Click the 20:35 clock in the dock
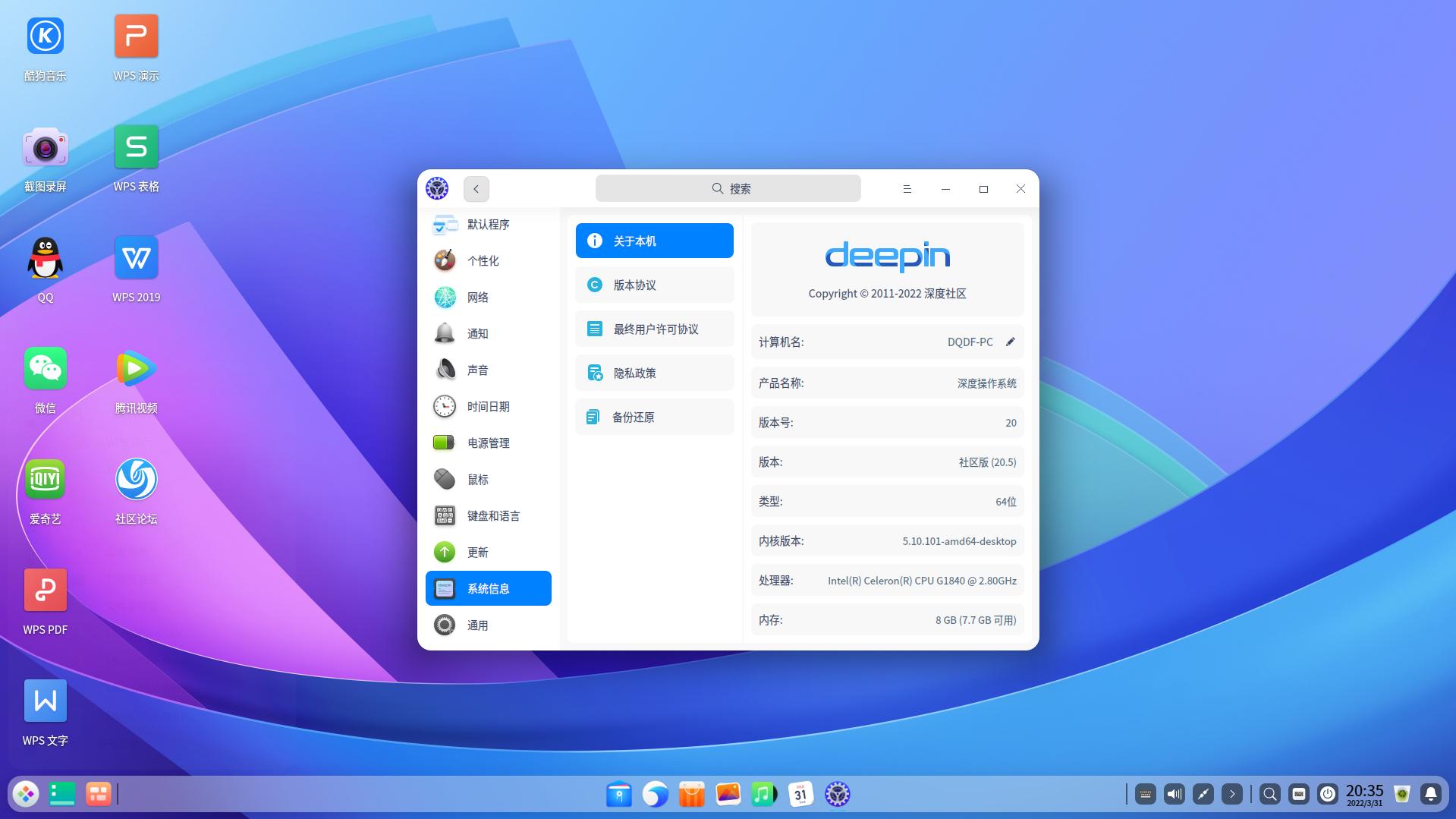This screenshot has width=1456, height=819. 1365,794
